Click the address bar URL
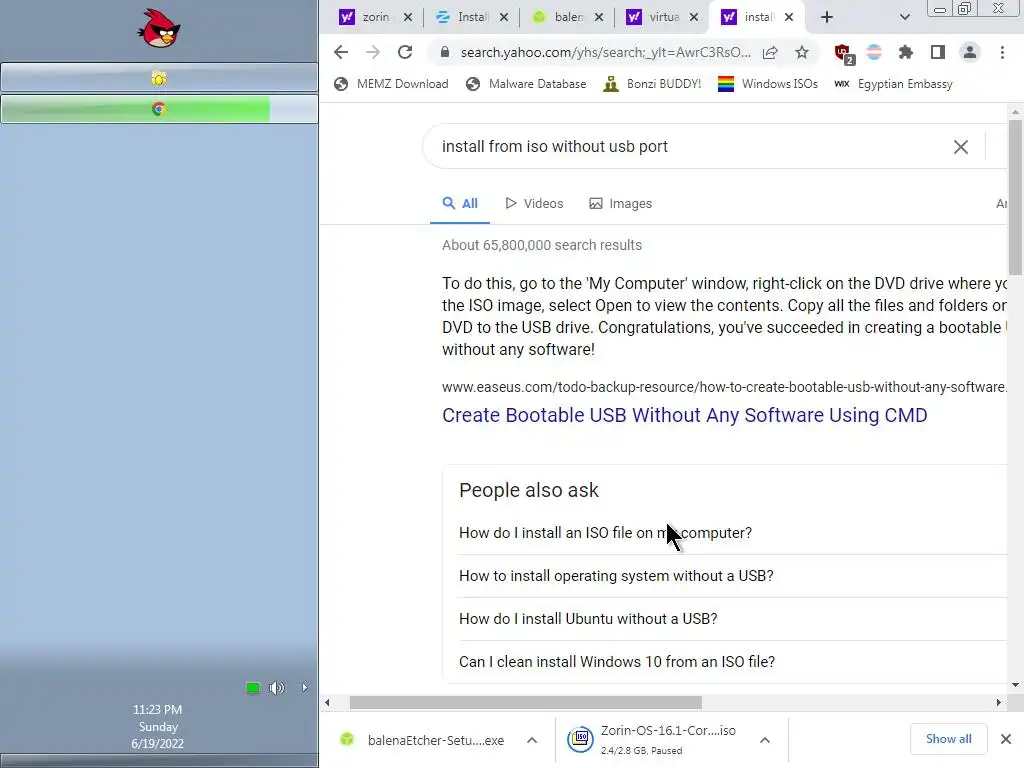1024x768 pixels. coord(605,52)
